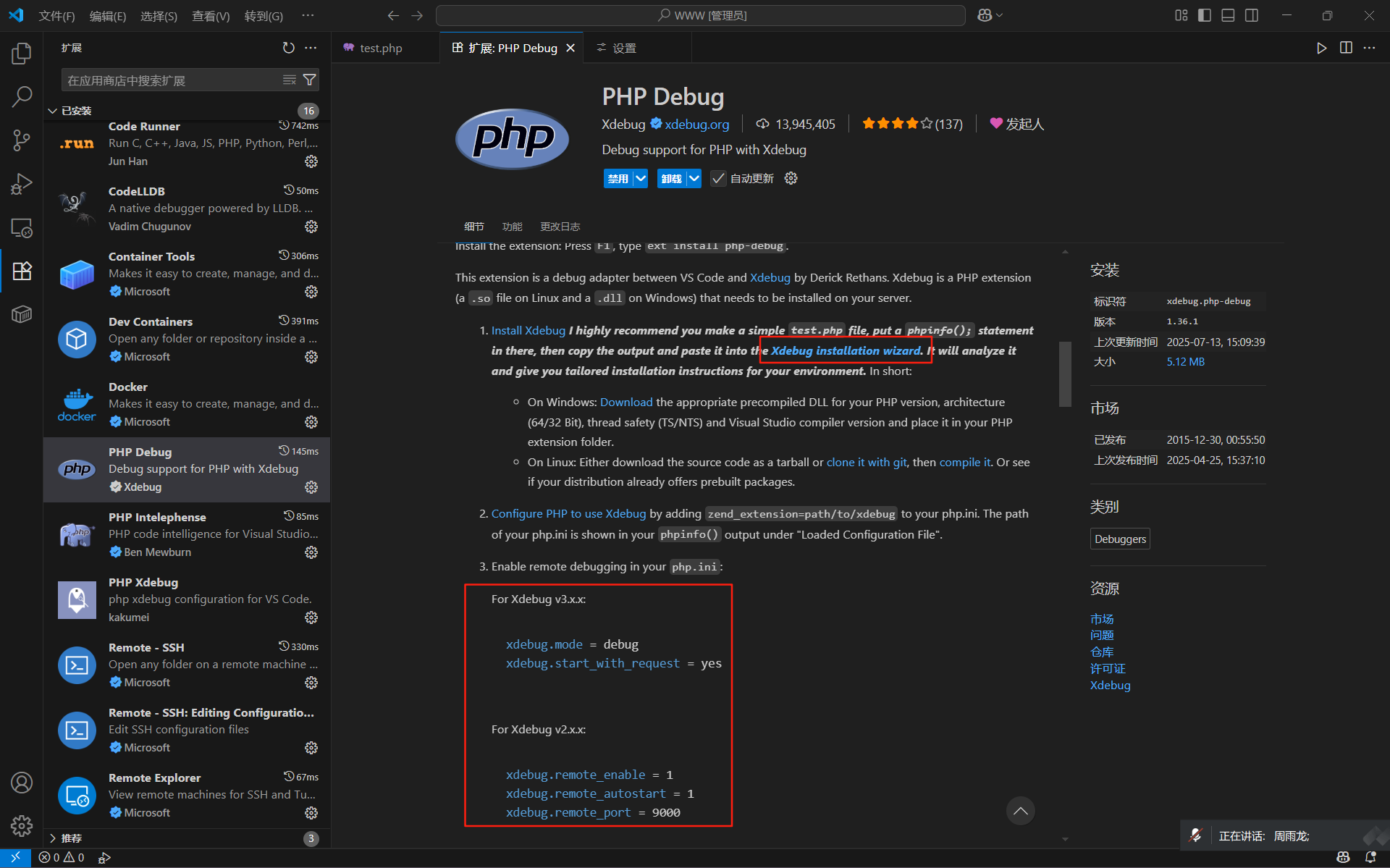Clear extensions search results icon

[x=290, y=80]
